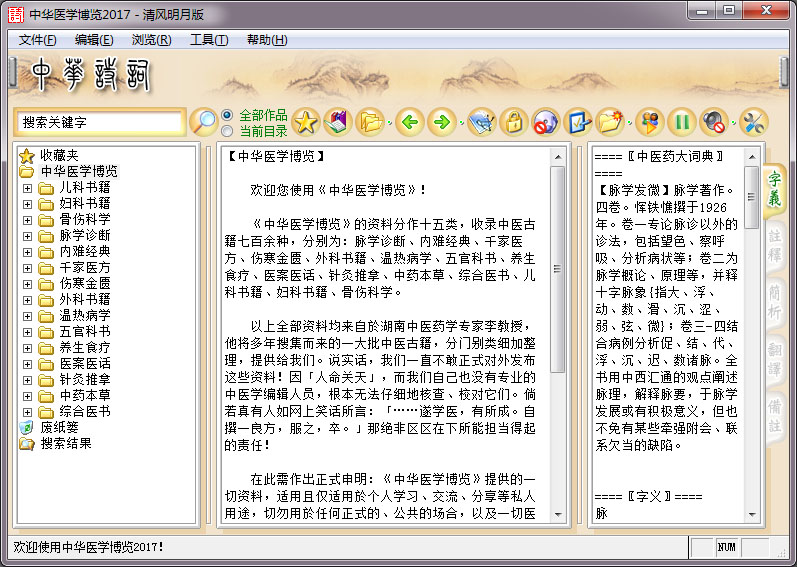The image size is (797, 567).
Task: Click the yellow star favorites toolbar icon
Action: click(x=305, y=122)
